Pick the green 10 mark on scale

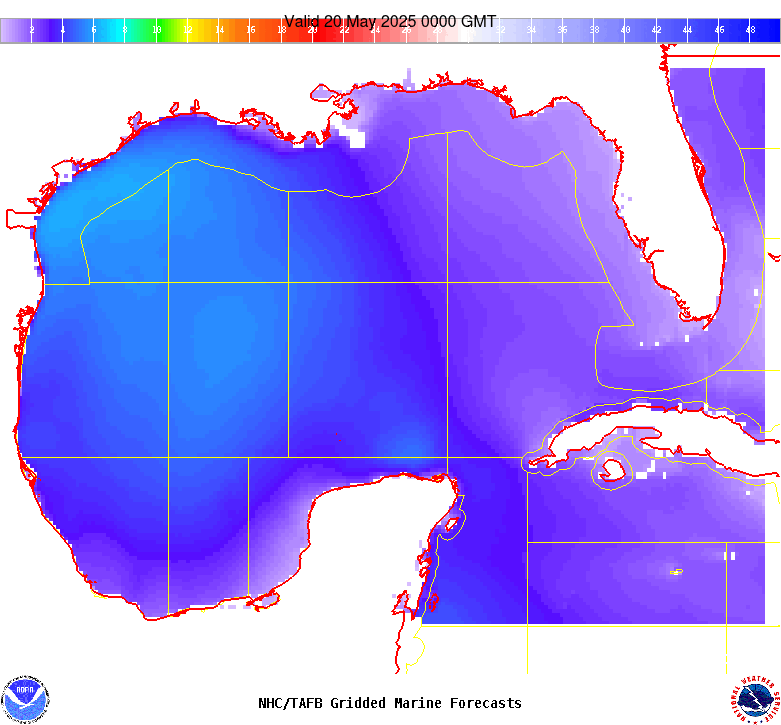(x=156, y=30)
